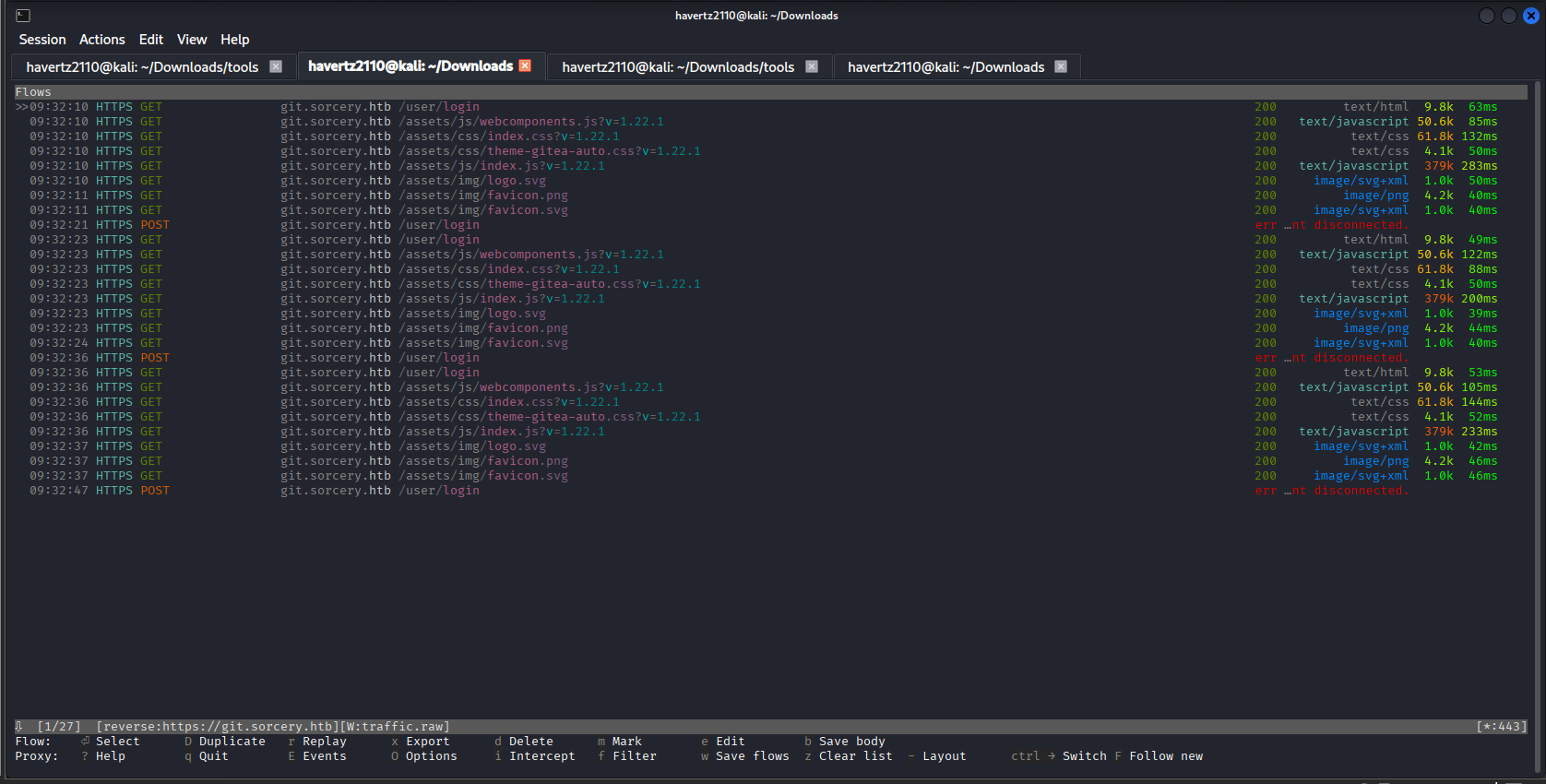Switch to the last ~/Downloads tab

(x=945, y=67)
